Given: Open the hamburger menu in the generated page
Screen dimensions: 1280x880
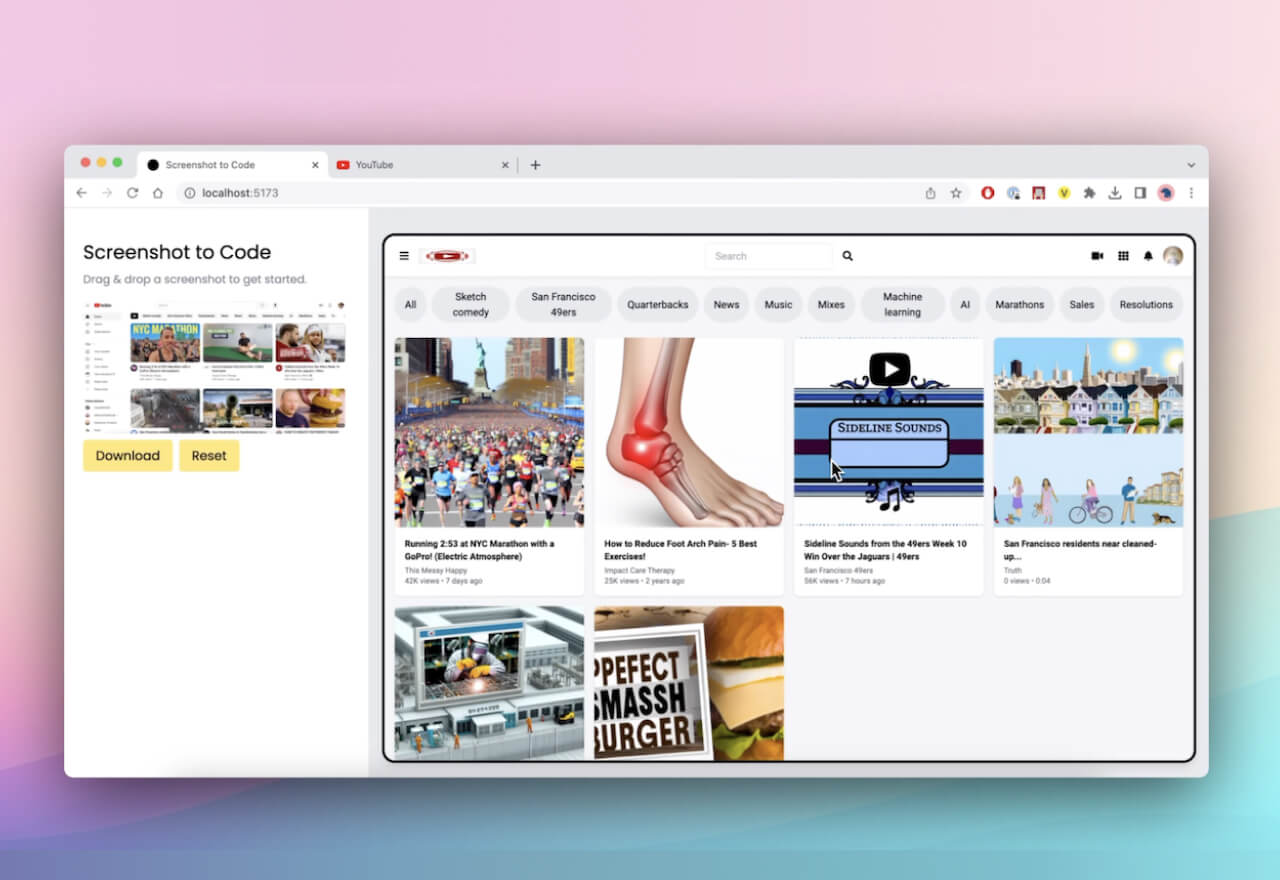Looking at the screenshot, I should [x=404, y=256].
